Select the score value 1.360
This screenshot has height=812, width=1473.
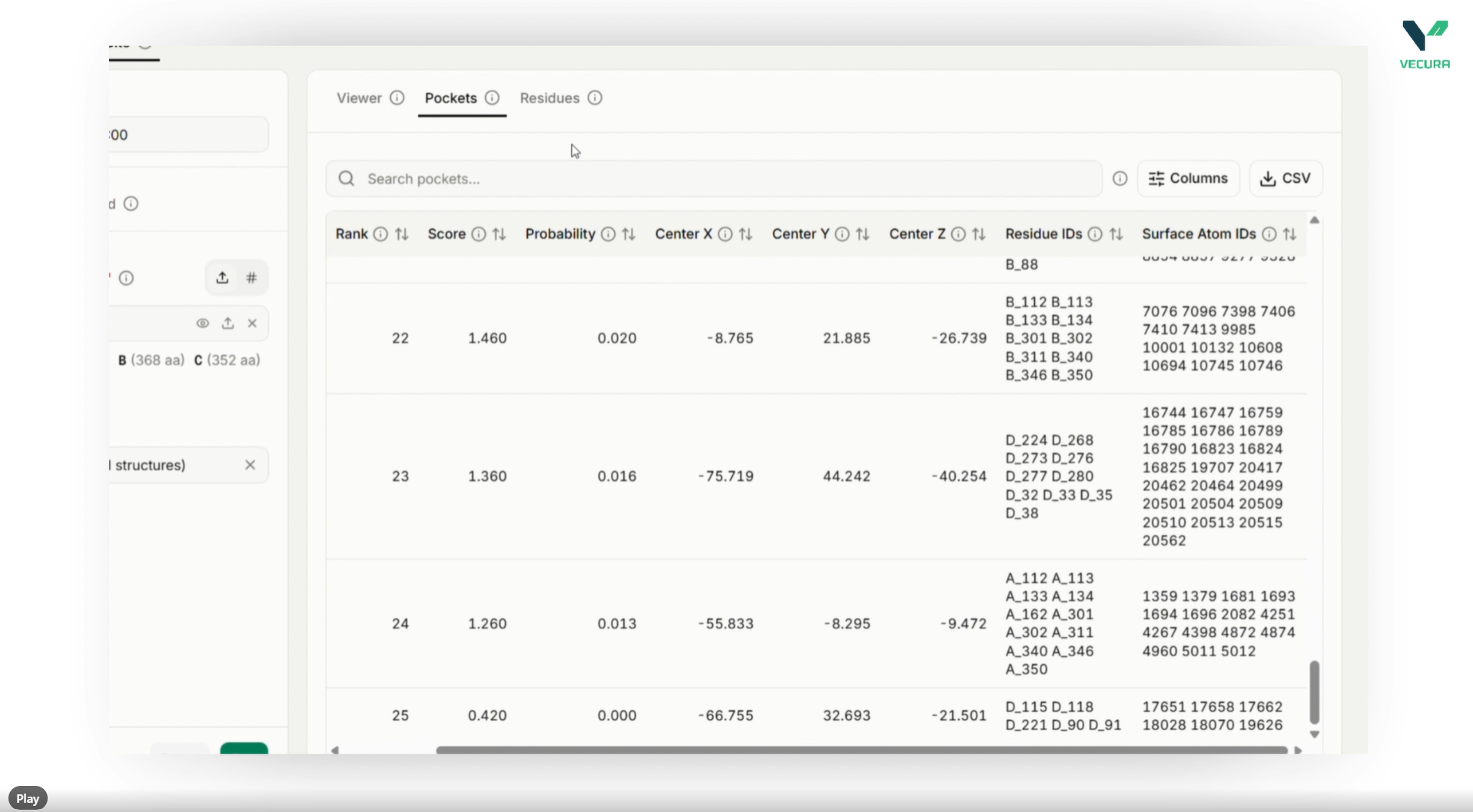coord(487,476)
